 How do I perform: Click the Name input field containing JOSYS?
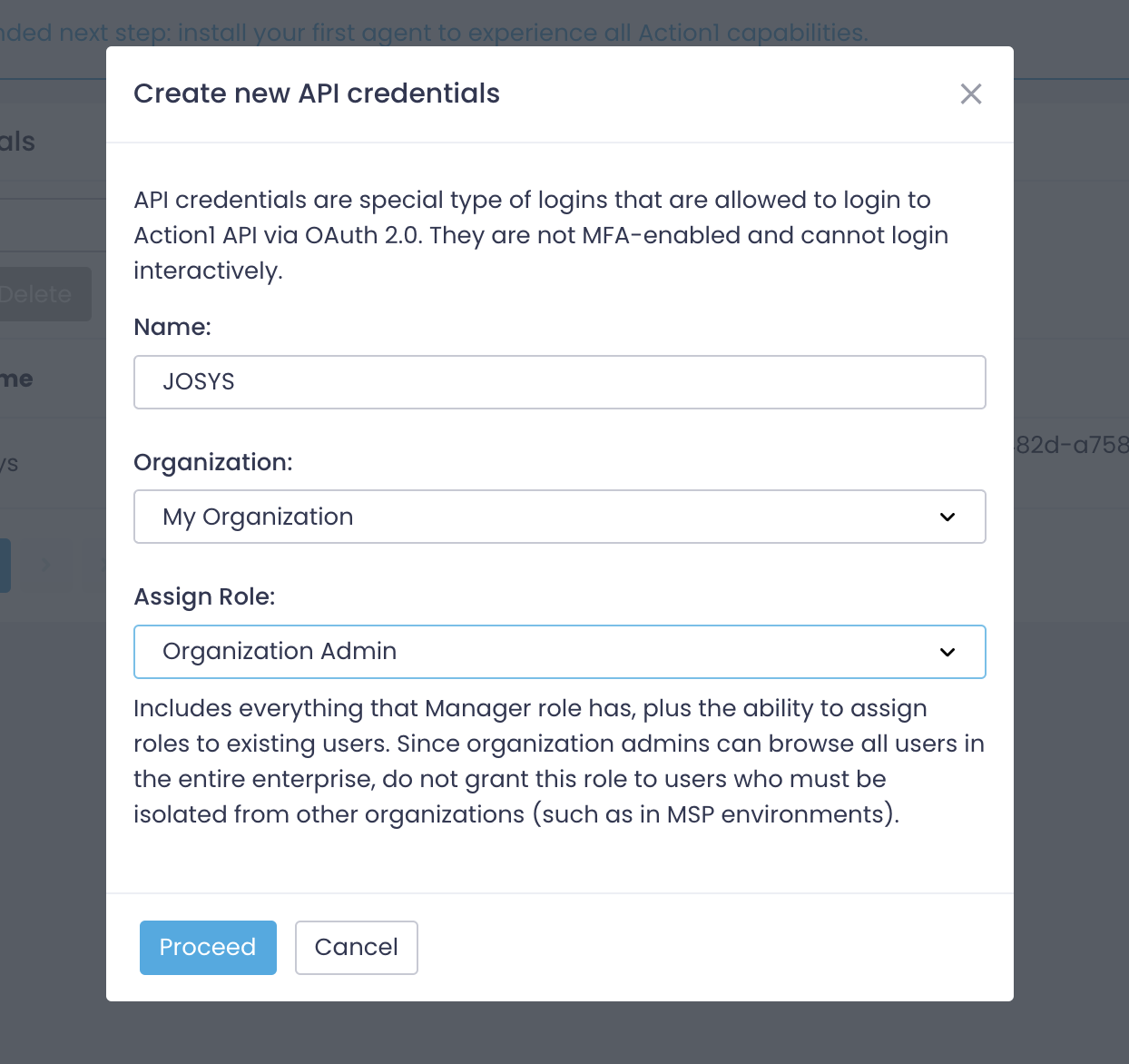tap(559, 382)
